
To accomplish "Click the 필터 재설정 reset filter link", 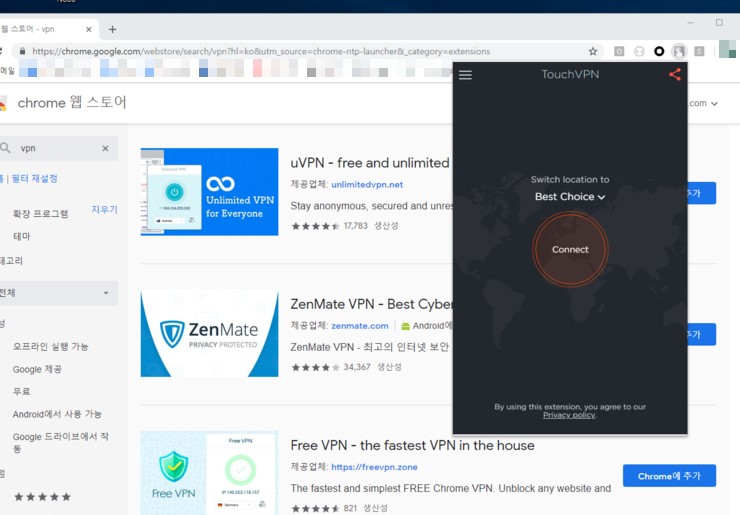I will click(34, 178).
